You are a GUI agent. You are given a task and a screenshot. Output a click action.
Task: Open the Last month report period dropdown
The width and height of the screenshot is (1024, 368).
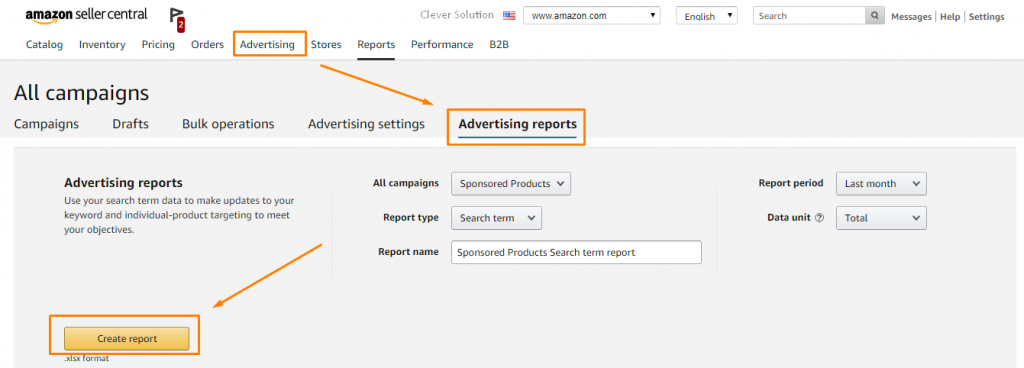point(881,183)
